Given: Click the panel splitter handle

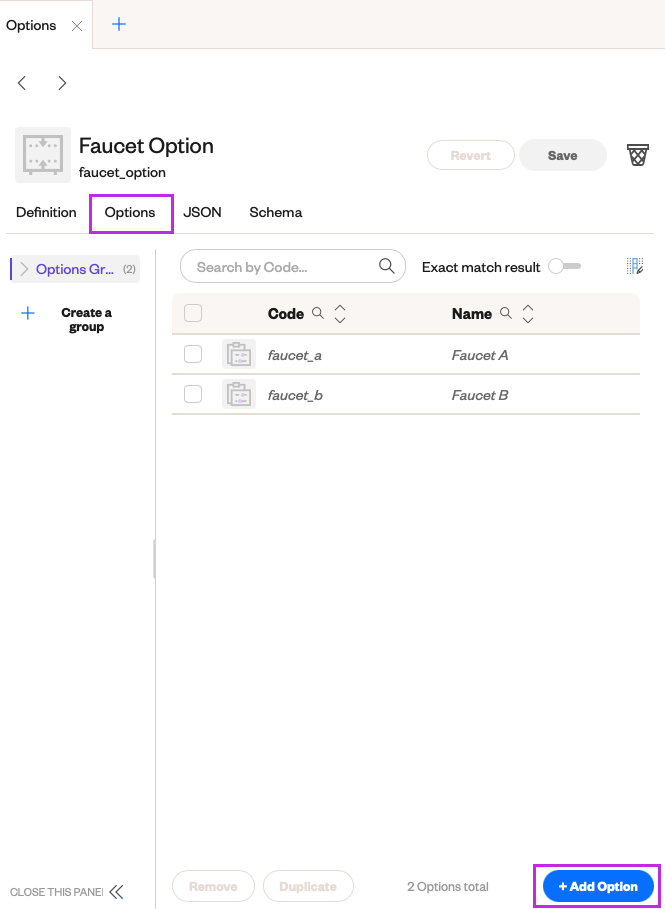Looking at the screenshot, I should pyautogui.click(x=154, y=559).
